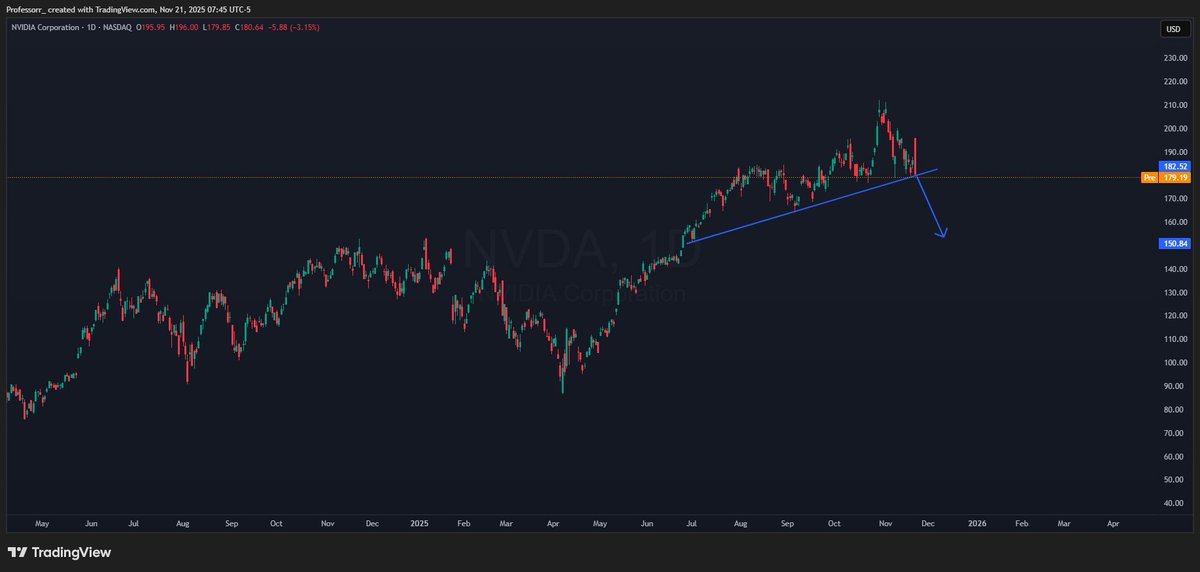Click the 160.00 price axis label
The height and width of the screenshot is (572, 1200).
pos(1174,222)
